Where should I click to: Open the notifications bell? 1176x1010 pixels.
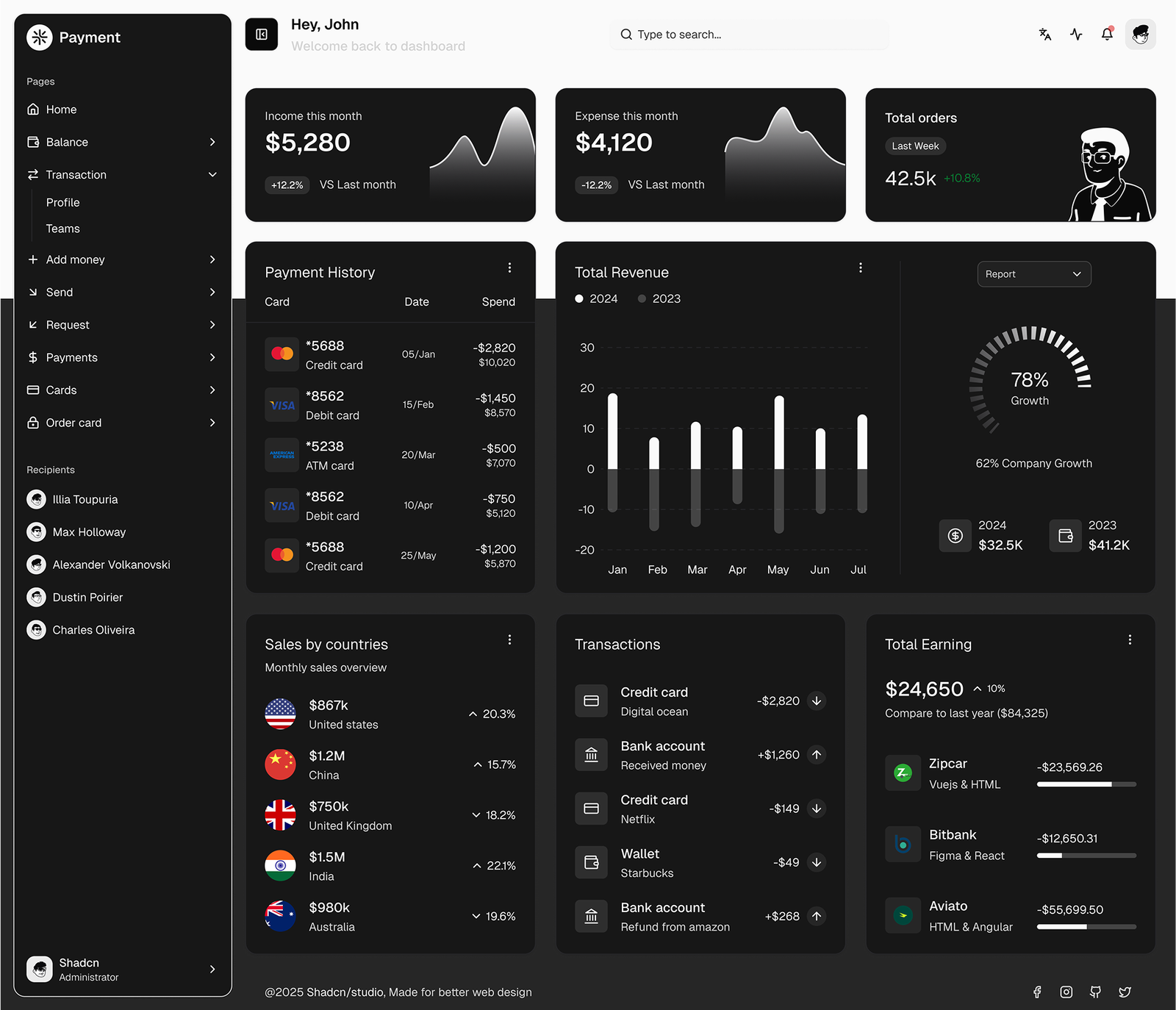(x=1107, y=34)
